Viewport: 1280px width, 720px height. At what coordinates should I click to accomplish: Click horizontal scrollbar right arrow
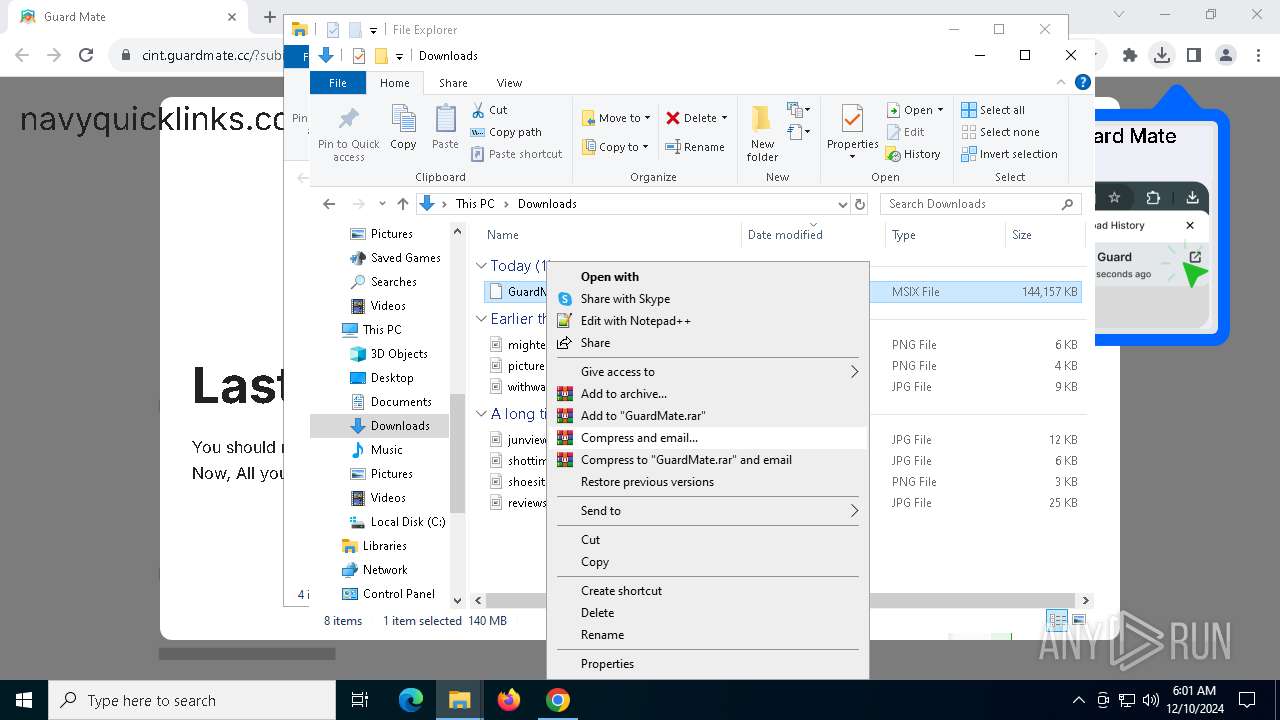coord(1085,601)
